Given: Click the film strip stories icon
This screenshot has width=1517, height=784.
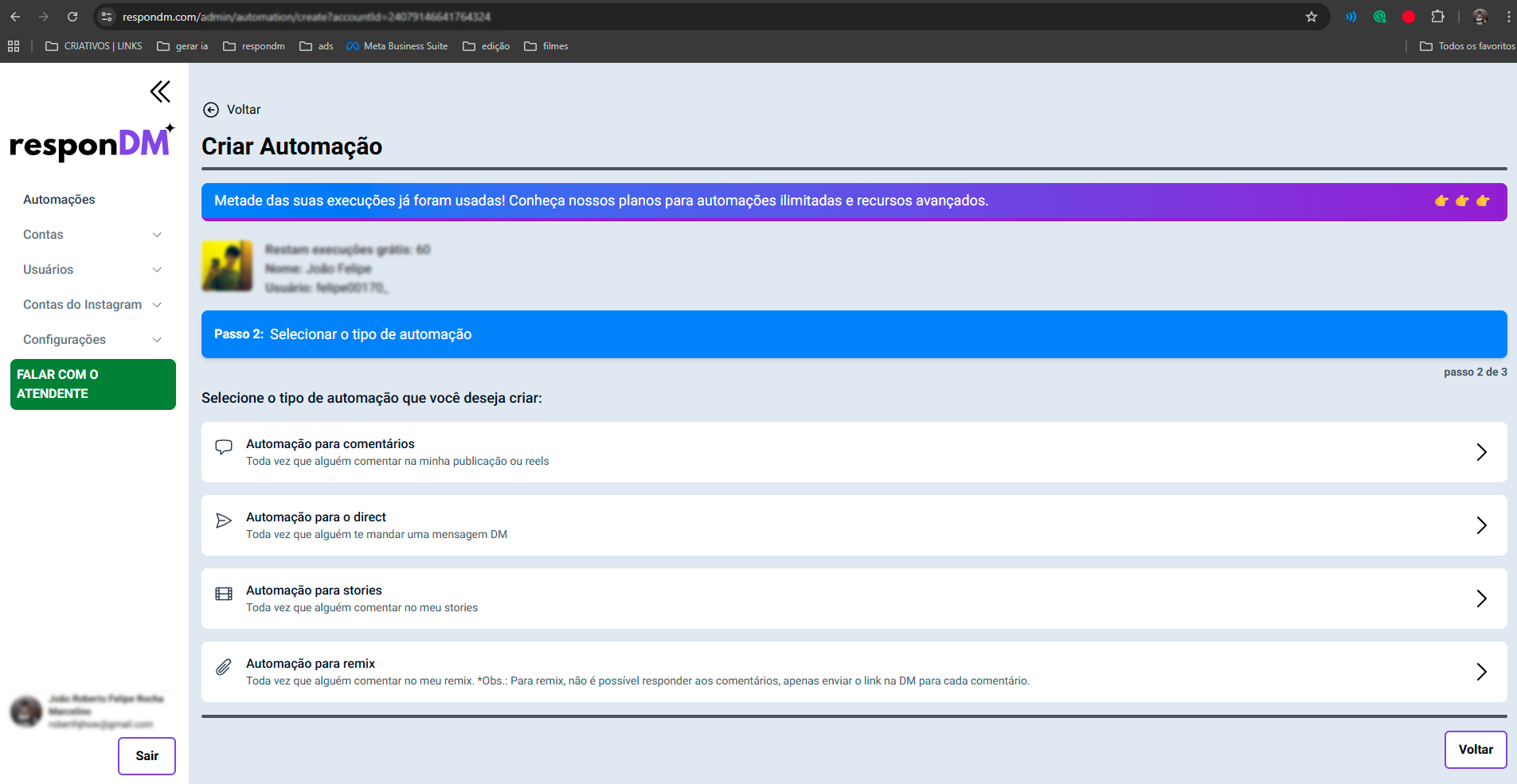Looking at the screenshot, I should click(224, 594).
